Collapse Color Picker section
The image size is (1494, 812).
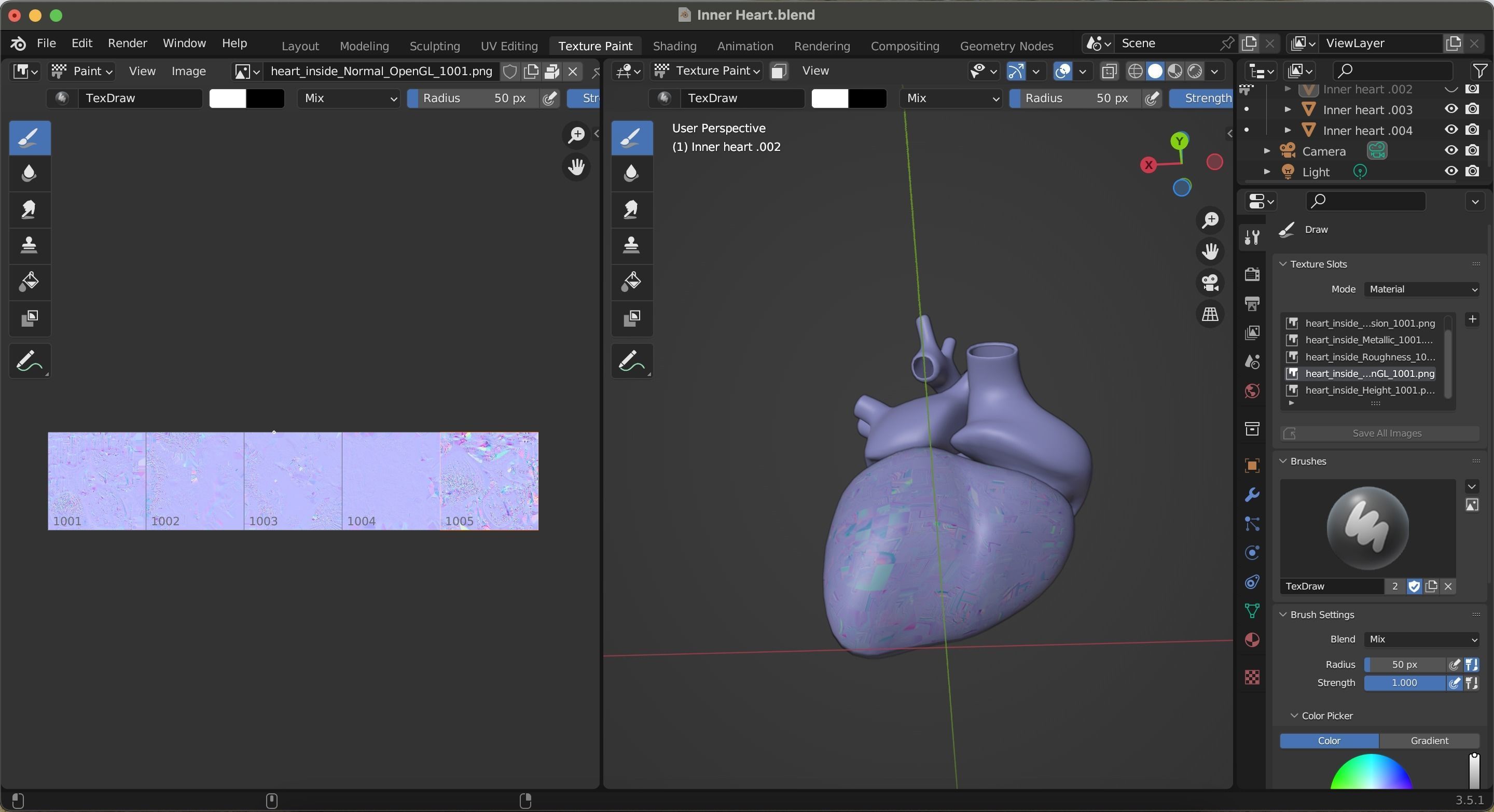tap(1294, 716)
